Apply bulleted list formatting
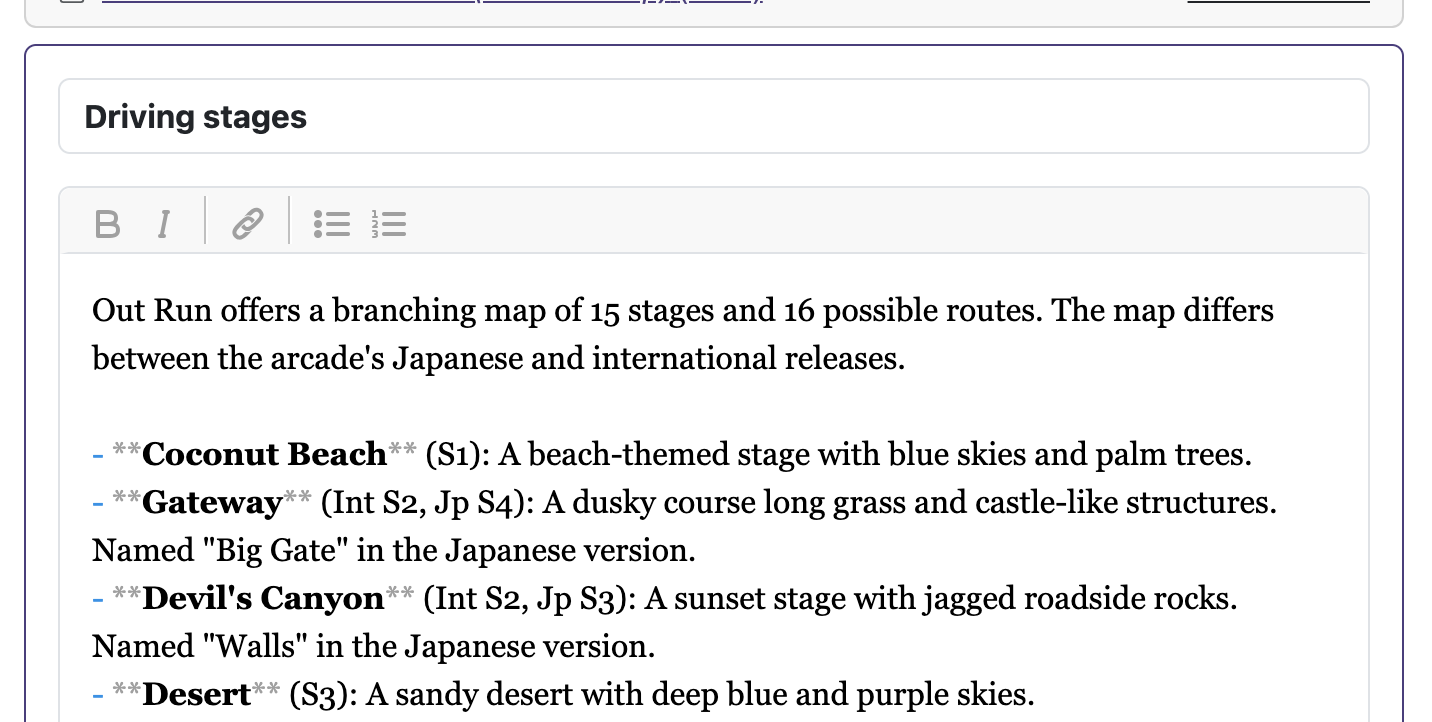Screen dimensions: 1432x722 (332, 223)
